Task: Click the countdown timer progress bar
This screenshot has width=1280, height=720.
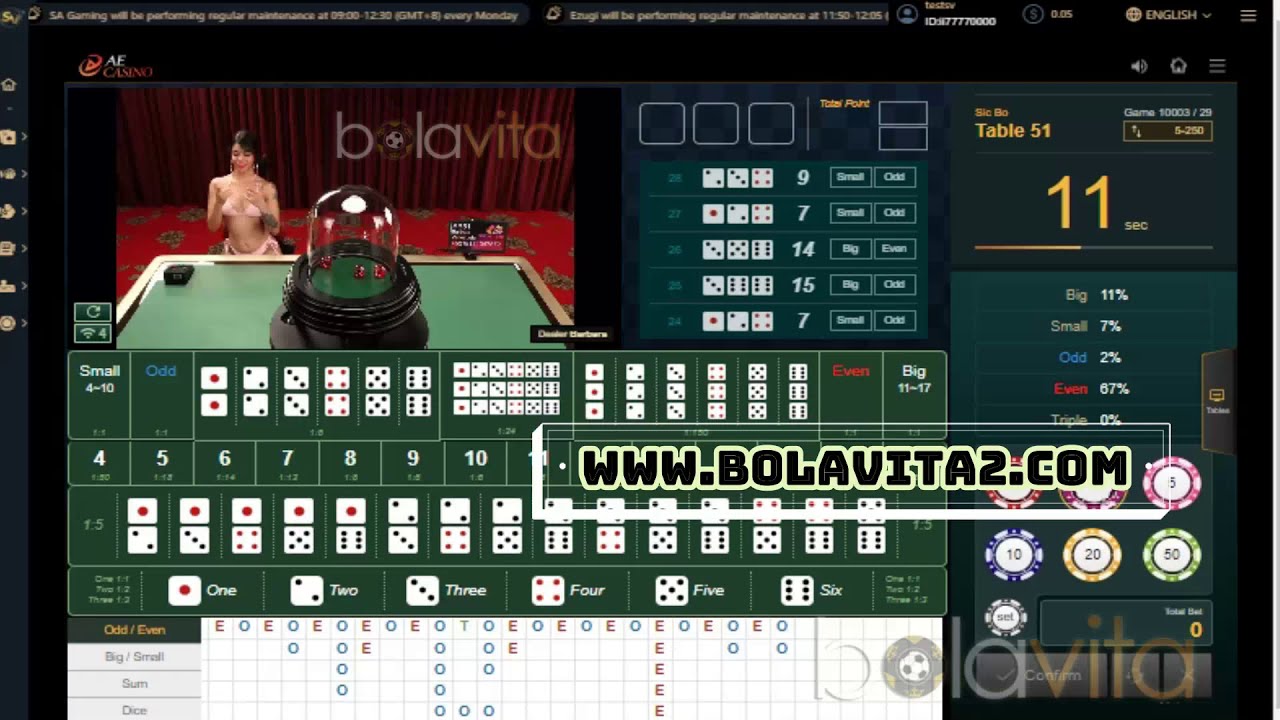Action: pyautogui.click(x=1093, y=247)
